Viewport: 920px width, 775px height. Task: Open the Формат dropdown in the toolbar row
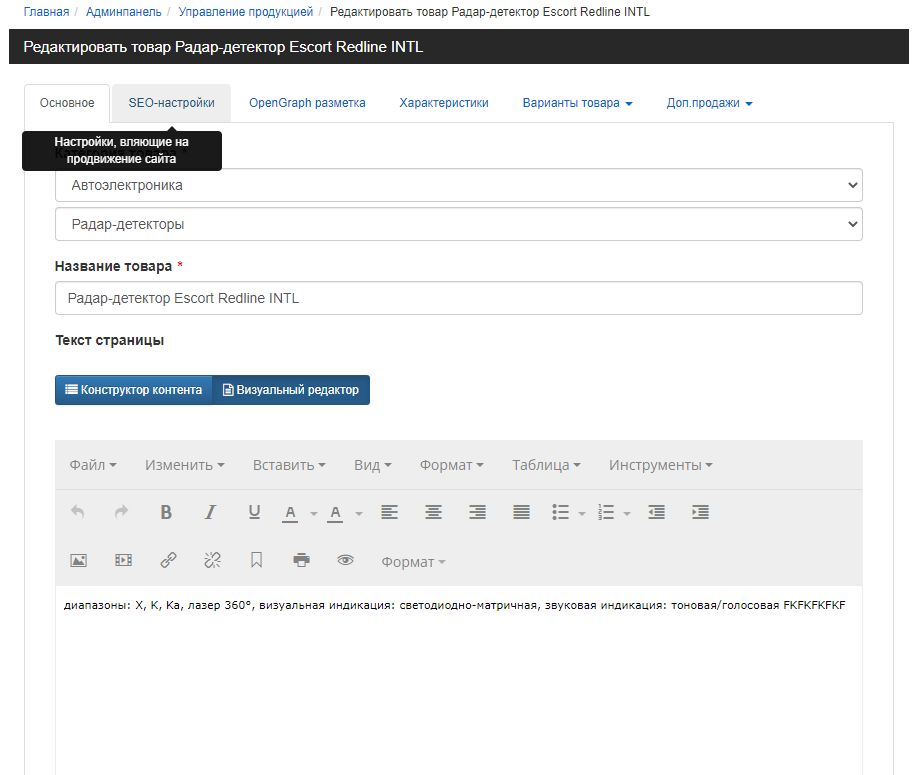tap(414, 562)
